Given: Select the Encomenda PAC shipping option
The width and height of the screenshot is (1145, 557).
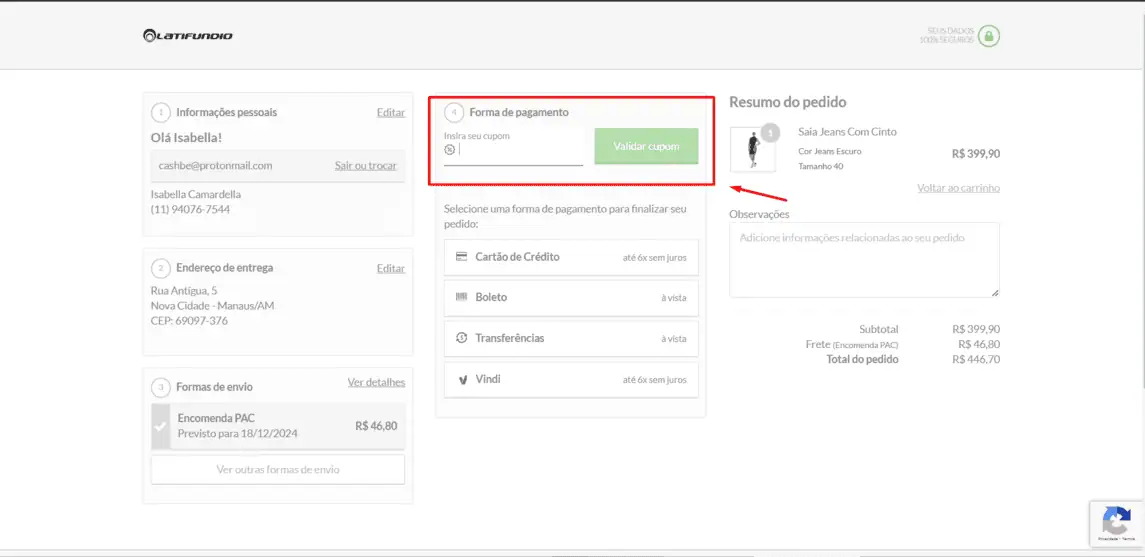Looking at the screenshot, I should tap(277, 426).
